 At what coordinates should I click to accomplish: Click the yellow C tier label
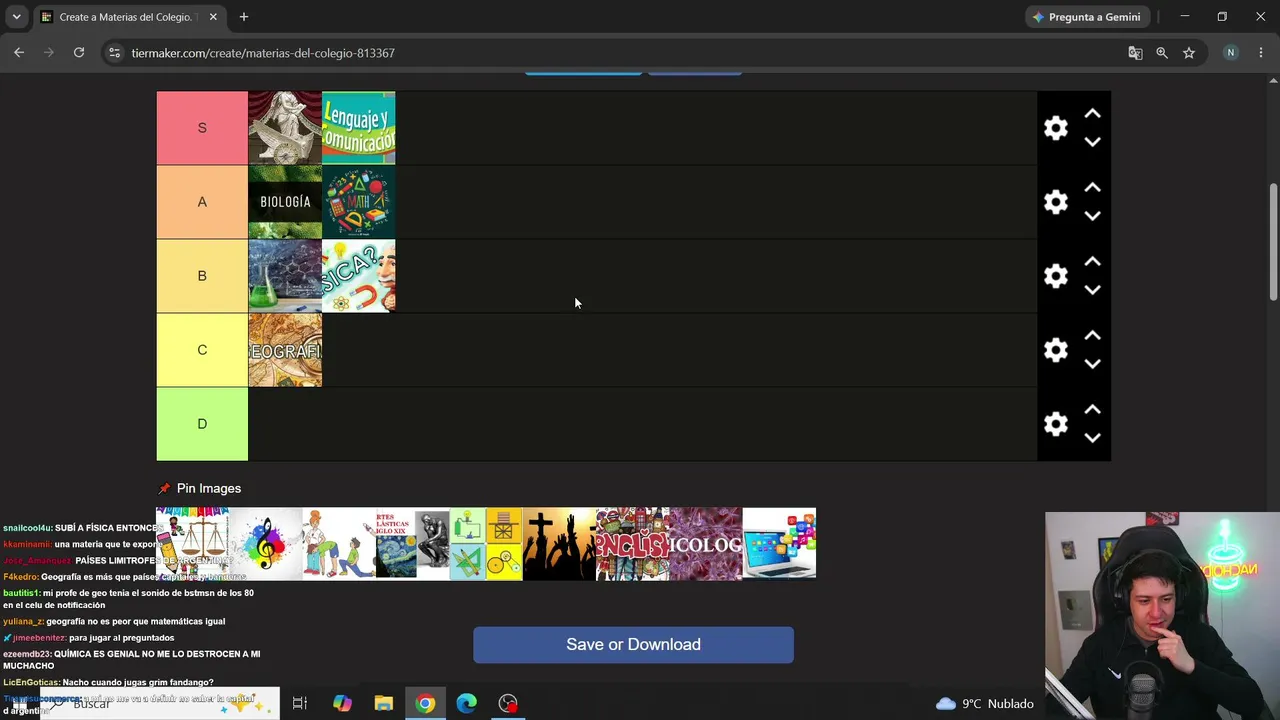[202, 350]
